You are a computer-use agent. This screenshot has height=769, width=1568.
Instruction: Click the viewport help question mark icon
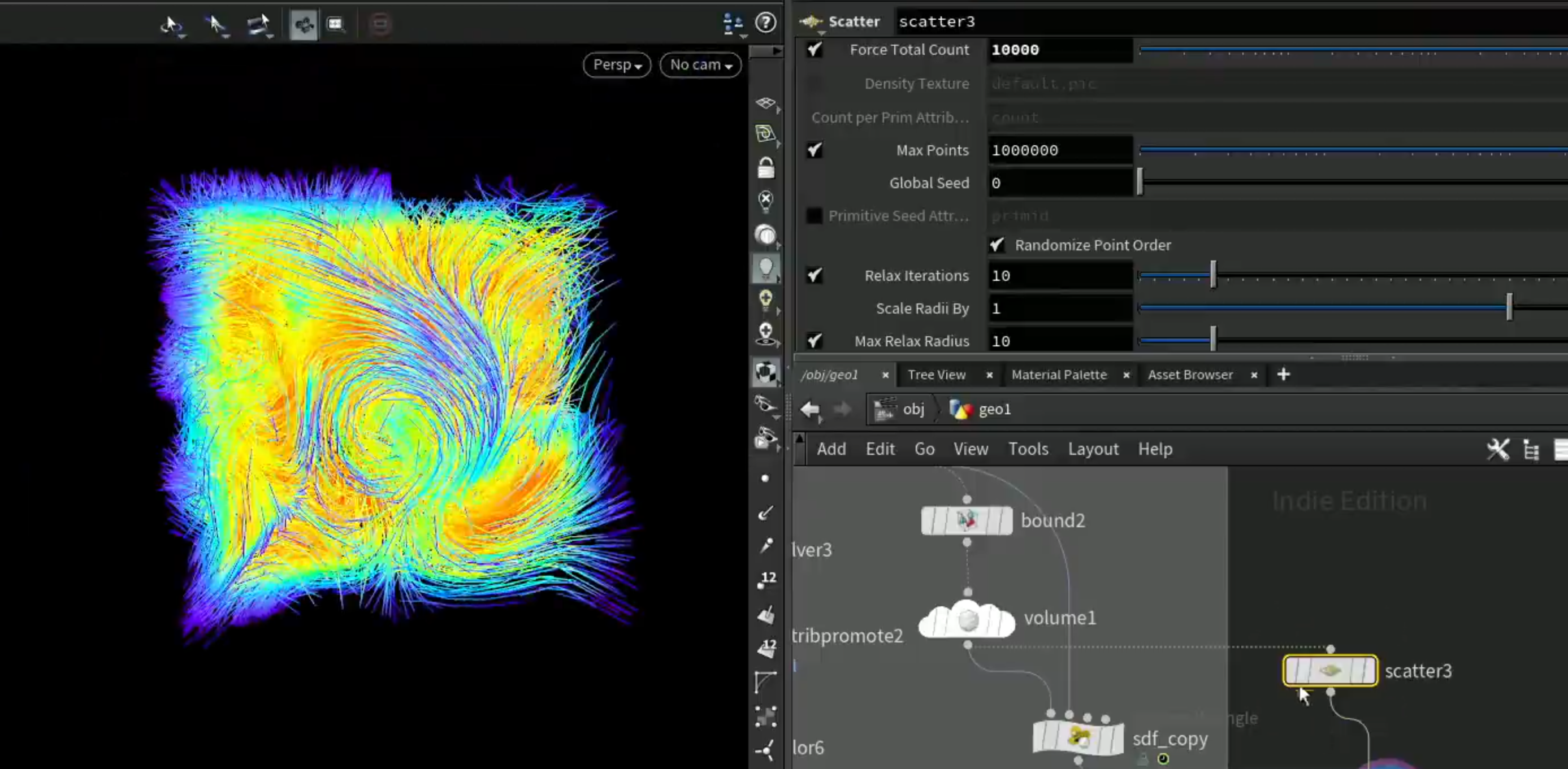tap(765, 23)
